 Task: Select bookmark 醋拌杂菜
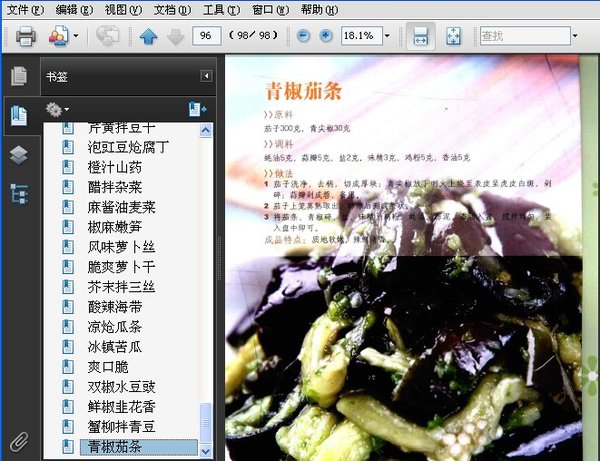[115, 187]
